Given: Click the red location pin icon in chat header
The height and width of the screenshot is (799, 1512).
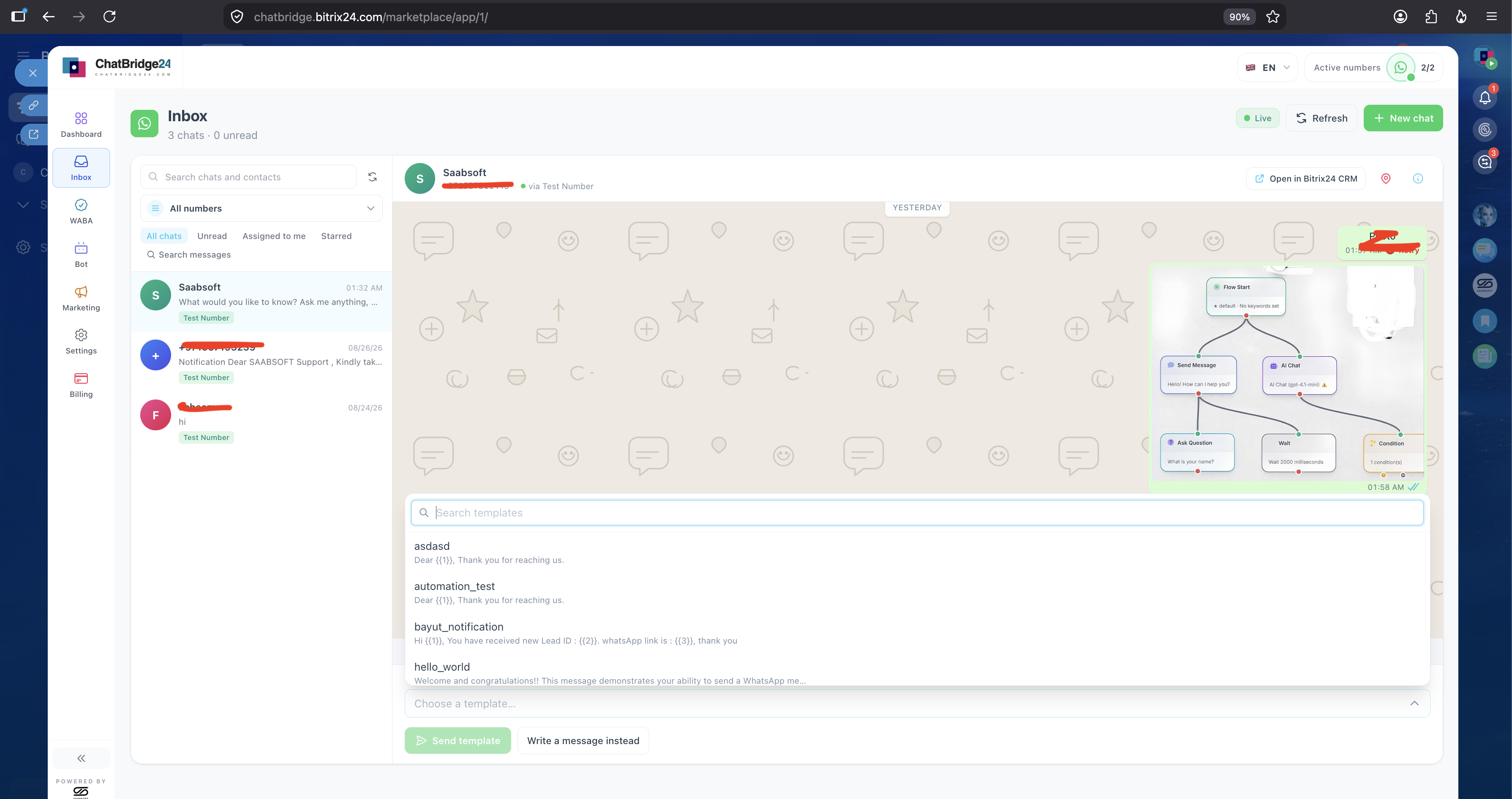Looking at the screenshot, I should [x=1385, y=178].
